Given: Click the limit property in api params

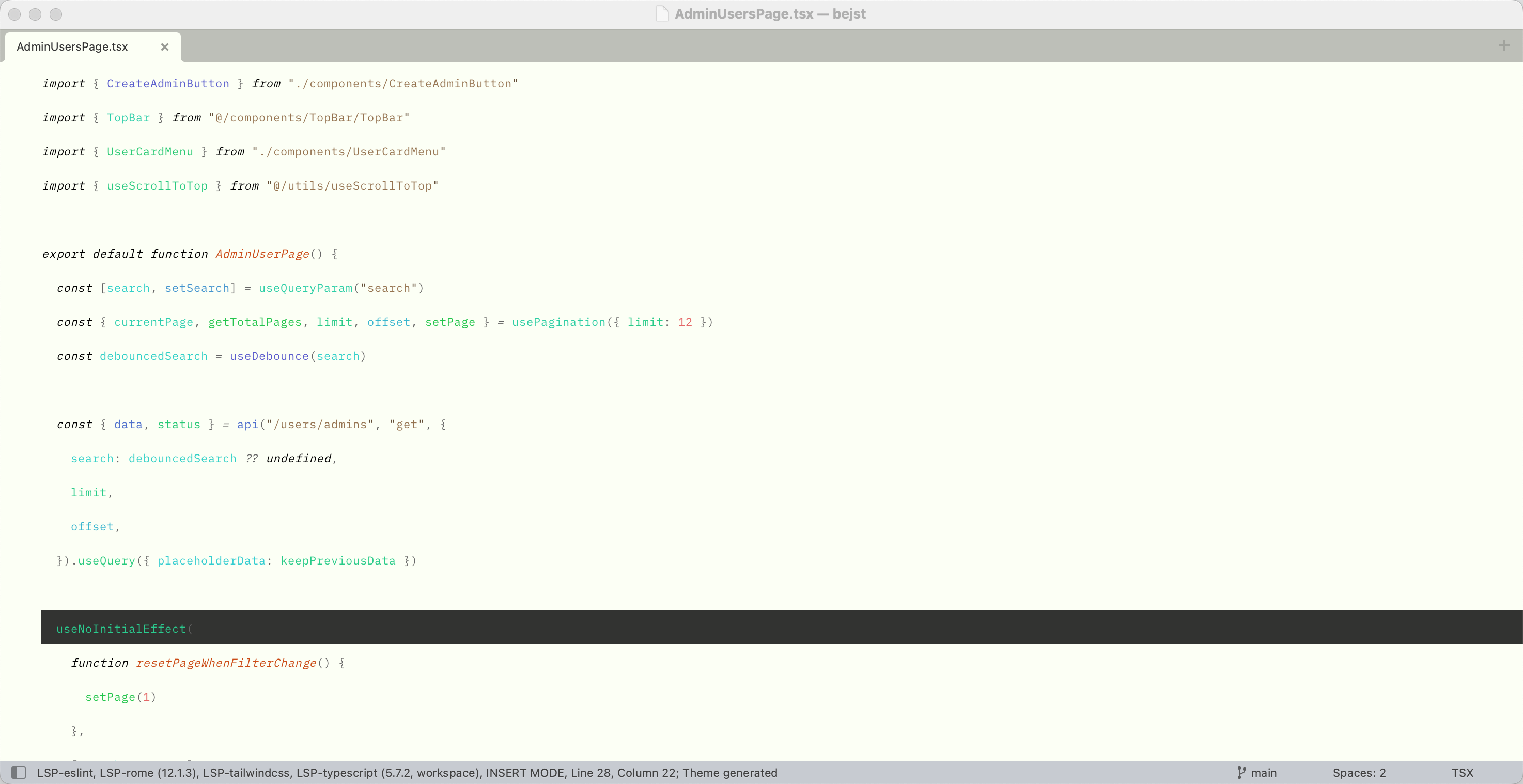Looking at the screenshot, I should pyautogui.click(x=89, y=493).
